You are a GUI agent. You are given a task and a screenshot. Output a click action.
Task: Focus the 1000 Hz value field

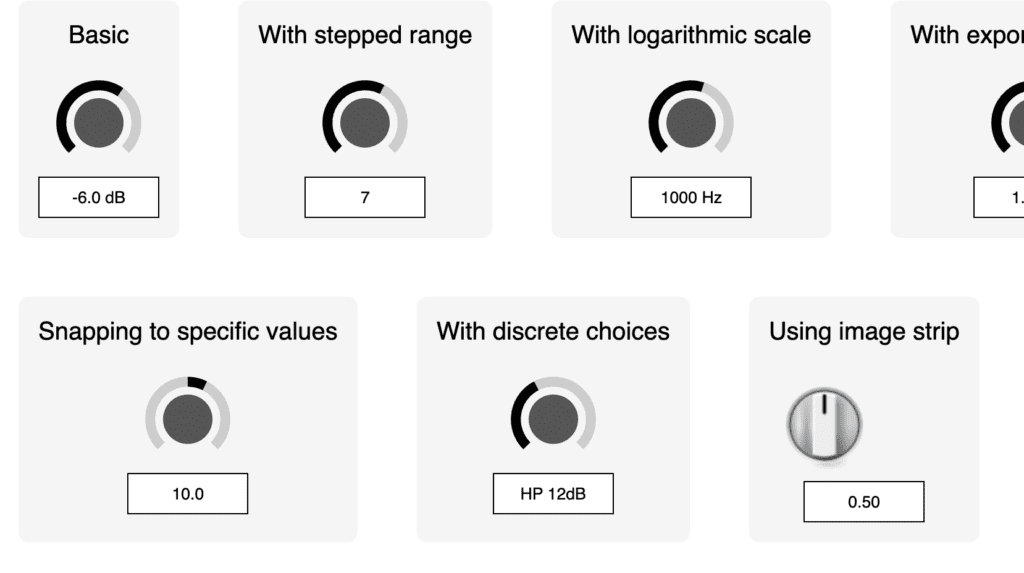pyautogui.click(x=691, y=197)
